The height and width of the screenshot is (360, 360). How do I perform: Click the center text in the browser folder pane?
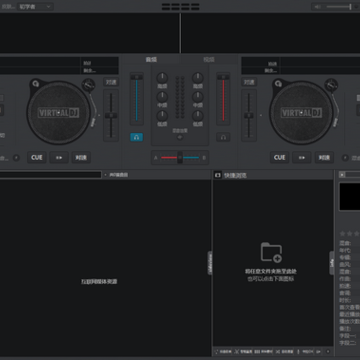pos(99,282)
